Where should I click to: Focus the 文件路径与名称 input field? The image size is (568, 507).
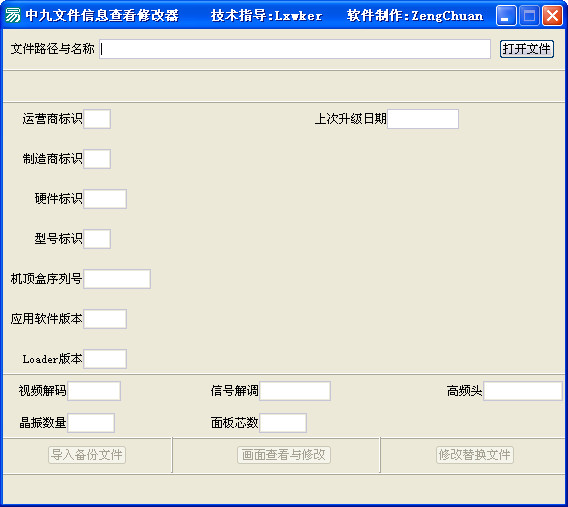[295, 49]
